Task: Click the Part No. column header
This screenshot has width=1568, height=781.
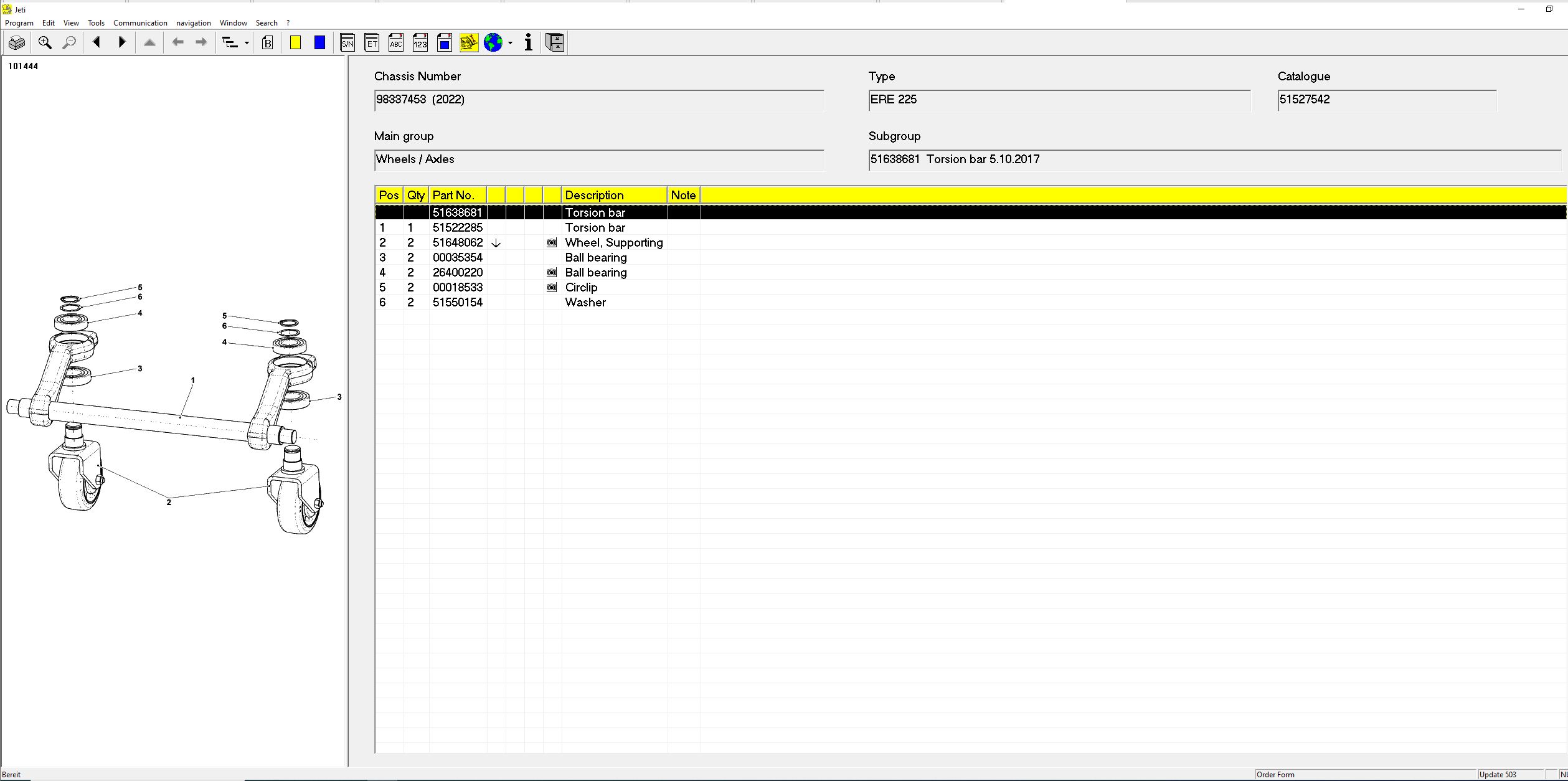Action: pos(458,195)
